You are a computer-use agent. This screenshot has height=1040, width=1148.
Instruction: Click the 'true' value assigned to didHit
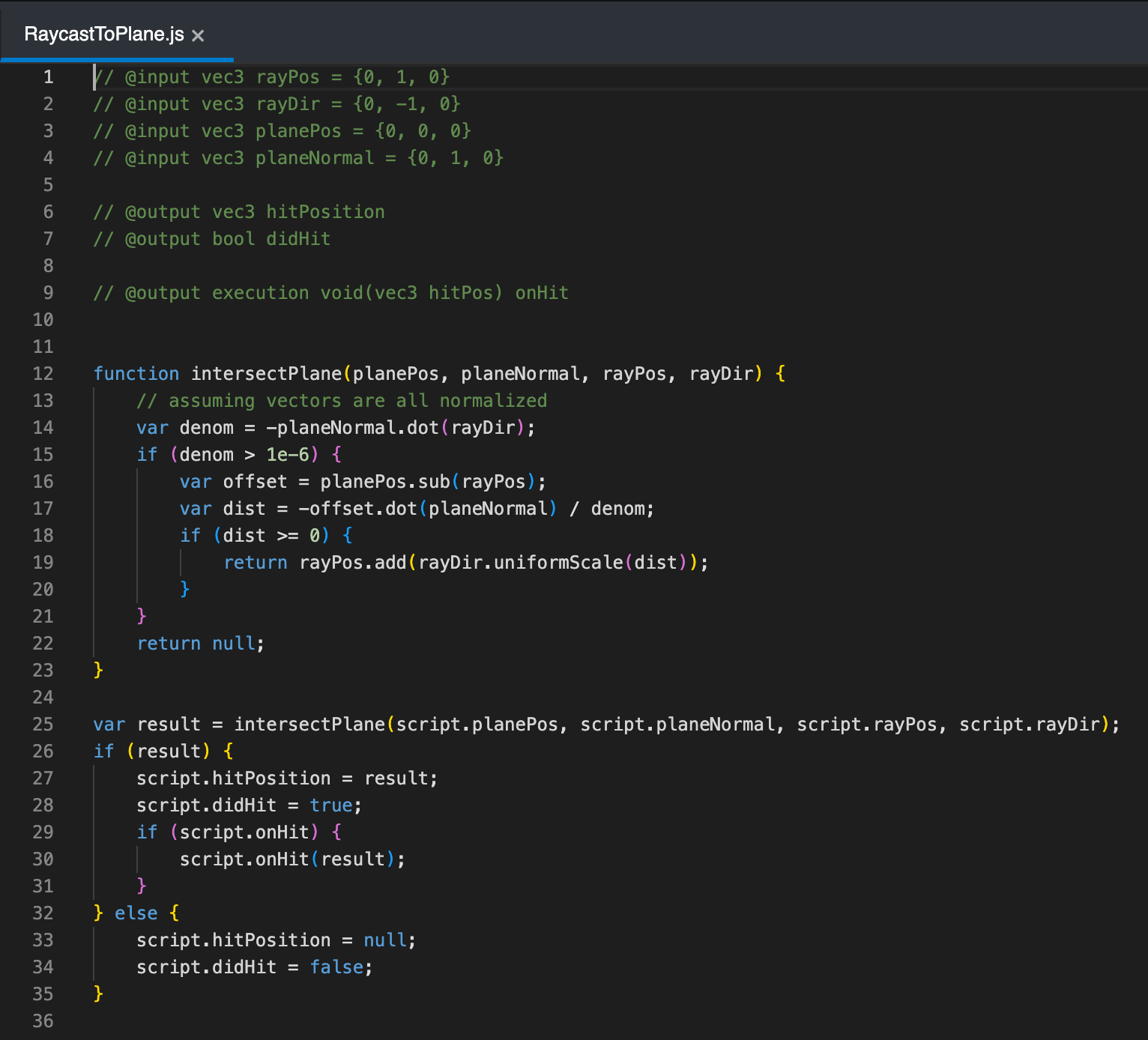(330, 805)
